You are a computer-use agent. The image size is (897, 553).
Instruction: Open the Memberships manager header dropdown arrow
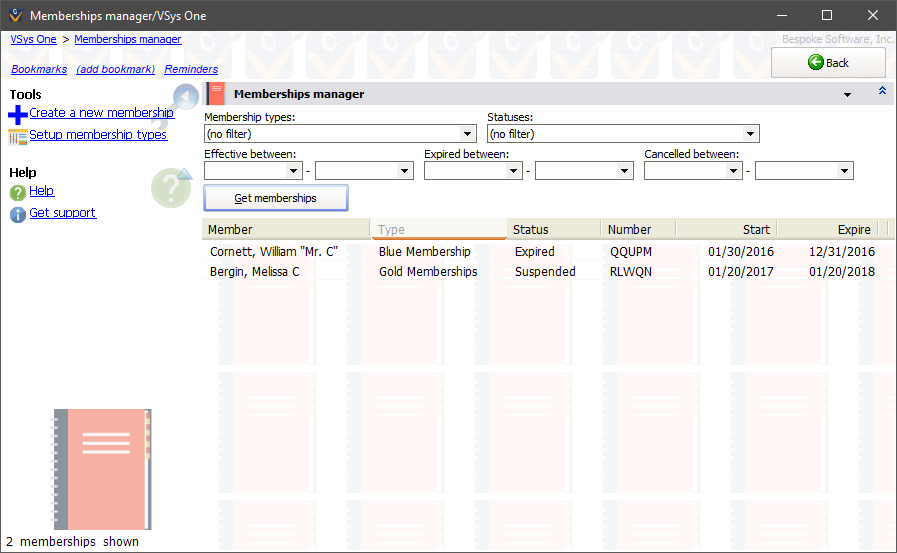pyautogui.click(x=847, y=95)
